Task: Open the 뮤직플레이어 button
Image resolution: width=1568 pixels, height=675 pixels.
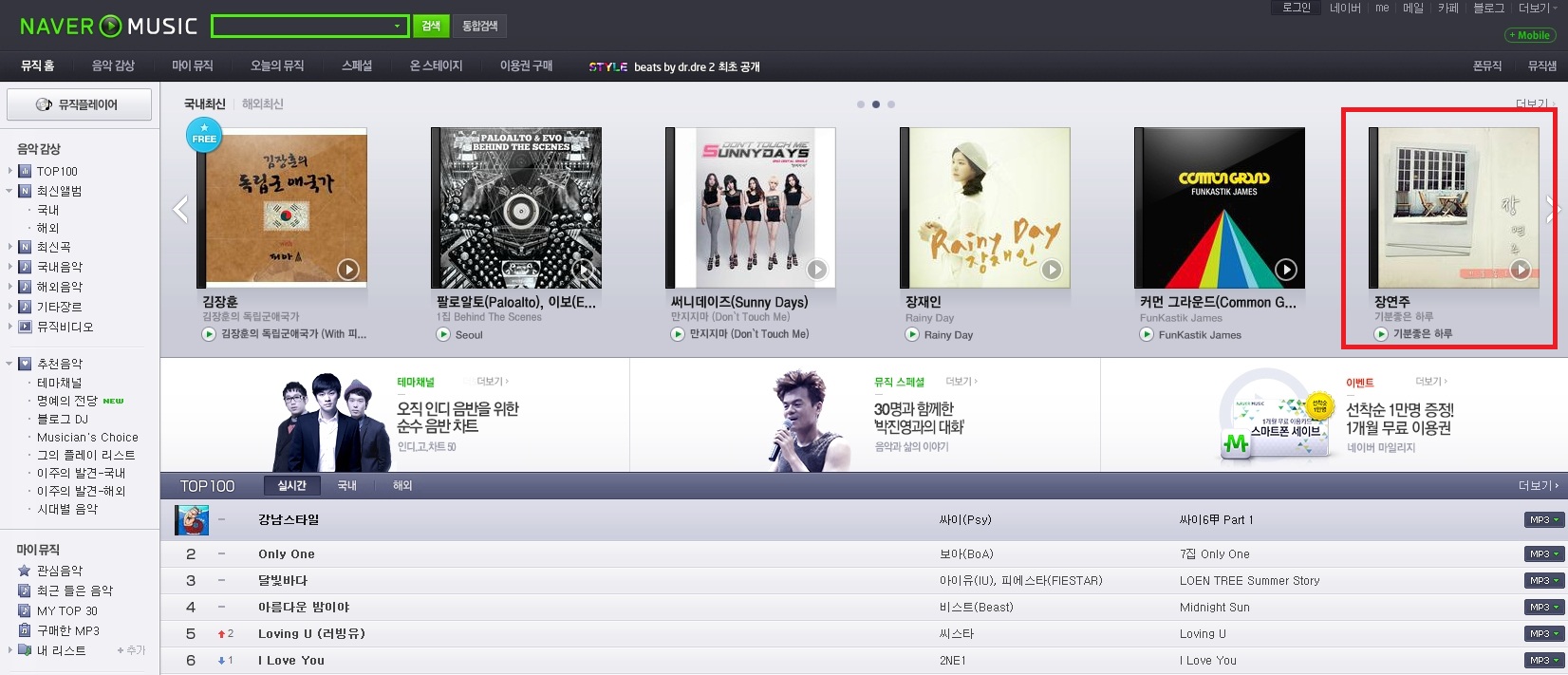Action: 79,104
